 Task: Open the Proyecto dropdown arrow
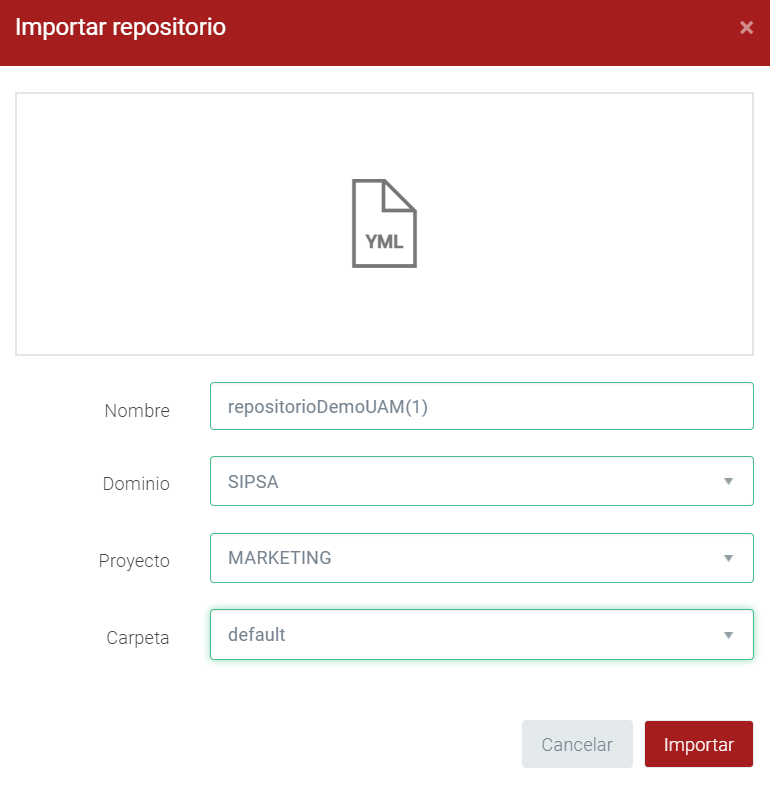728,558
